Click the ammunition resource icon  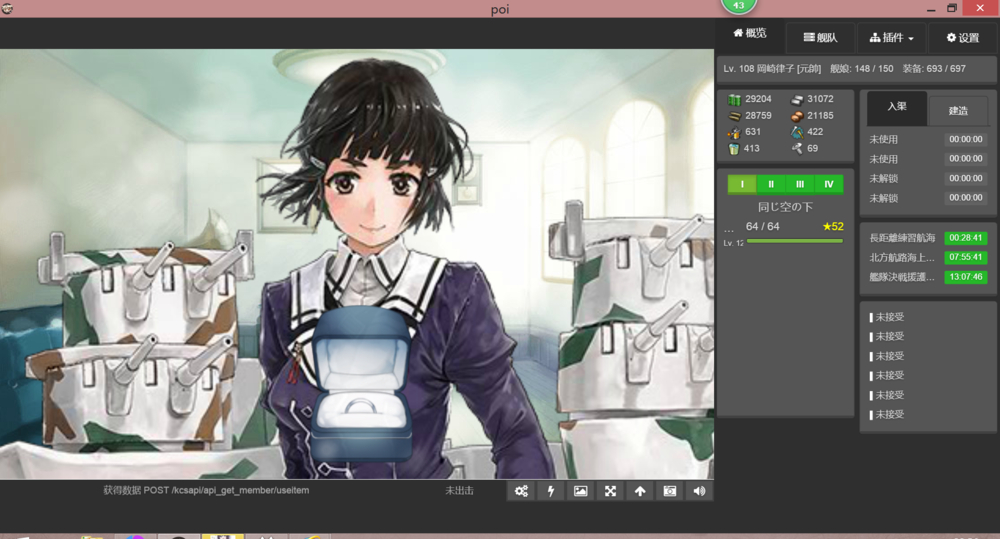pos(735,116)
